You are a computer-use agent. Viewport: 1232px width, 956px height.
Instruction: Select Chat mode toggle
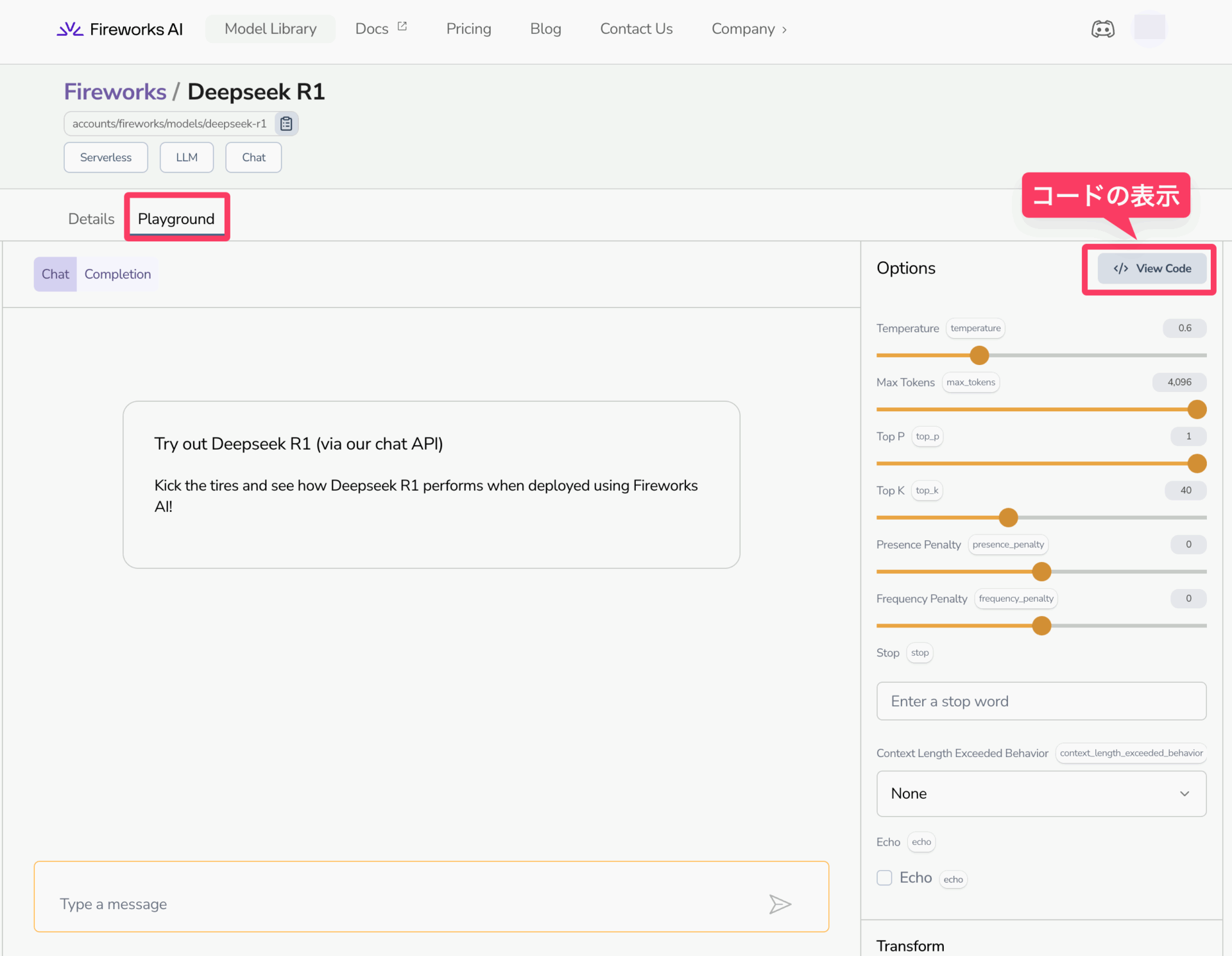[55, 275]
